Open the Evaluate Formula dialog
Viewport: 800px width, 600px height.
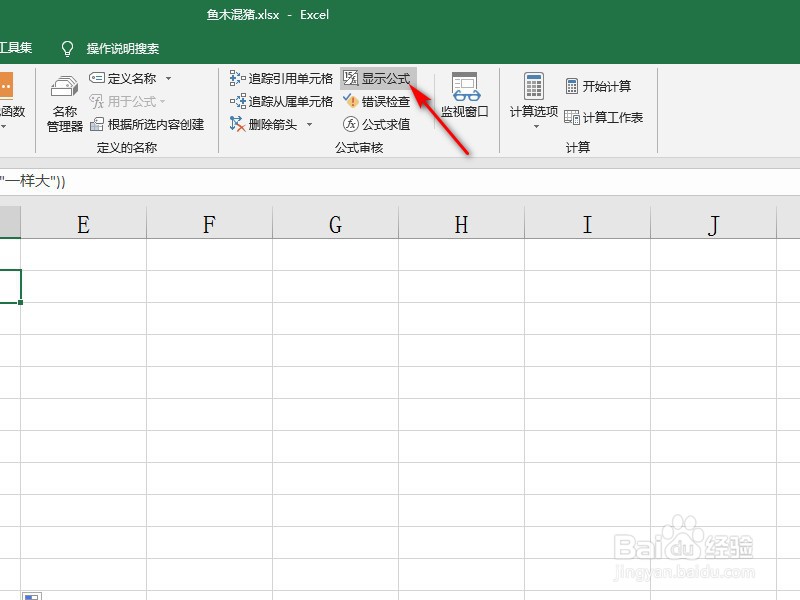coord(385,124)
